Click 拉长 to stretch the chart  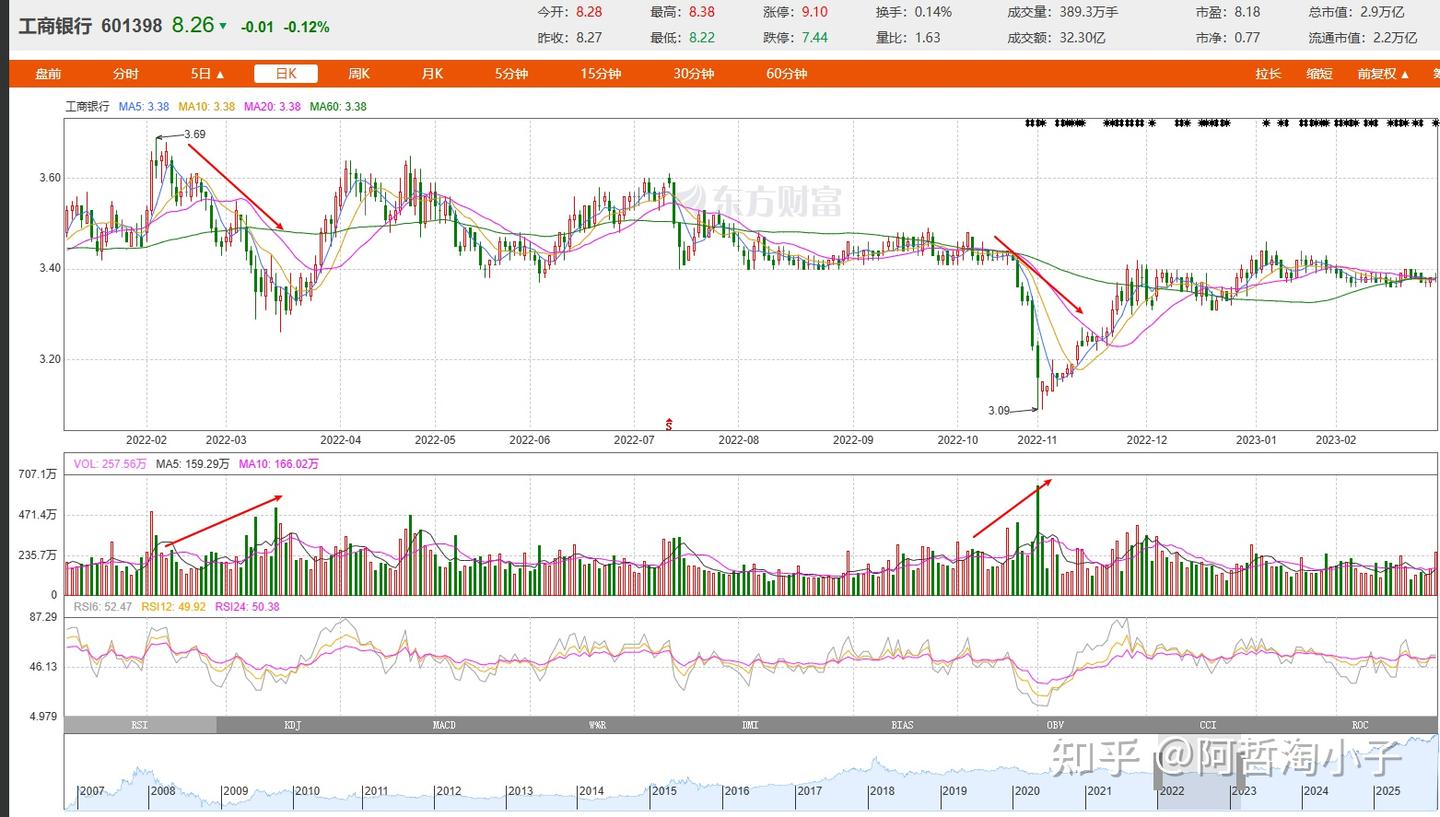(1269, 74)
